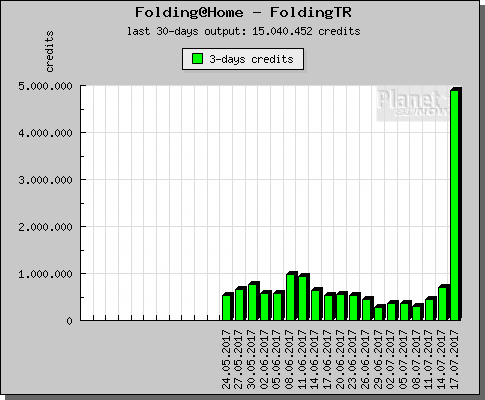Select the bar for 02.06.2017
This screenshot has height=400, width=485.
(266, 305)
